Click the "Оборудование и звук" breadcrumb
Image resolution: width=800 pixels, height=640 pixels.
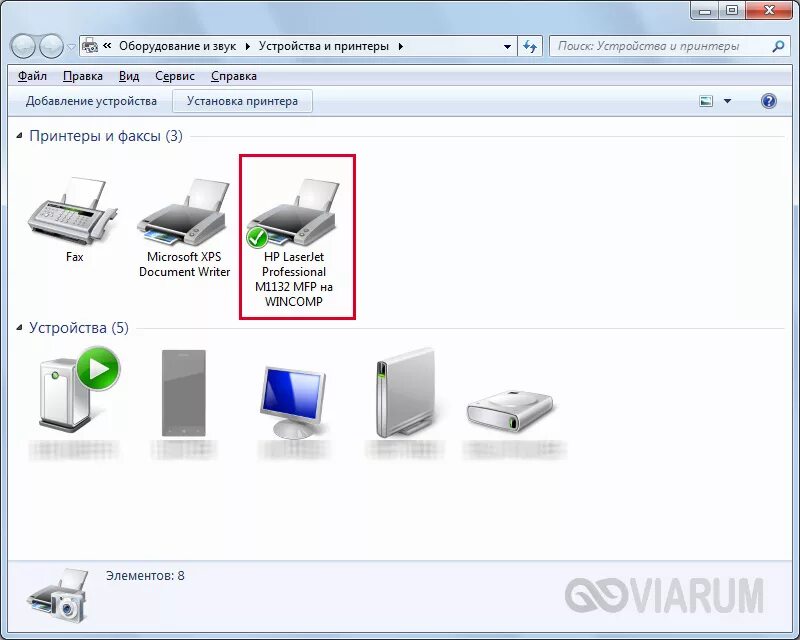pyautogui.click(x=177, y=46)
